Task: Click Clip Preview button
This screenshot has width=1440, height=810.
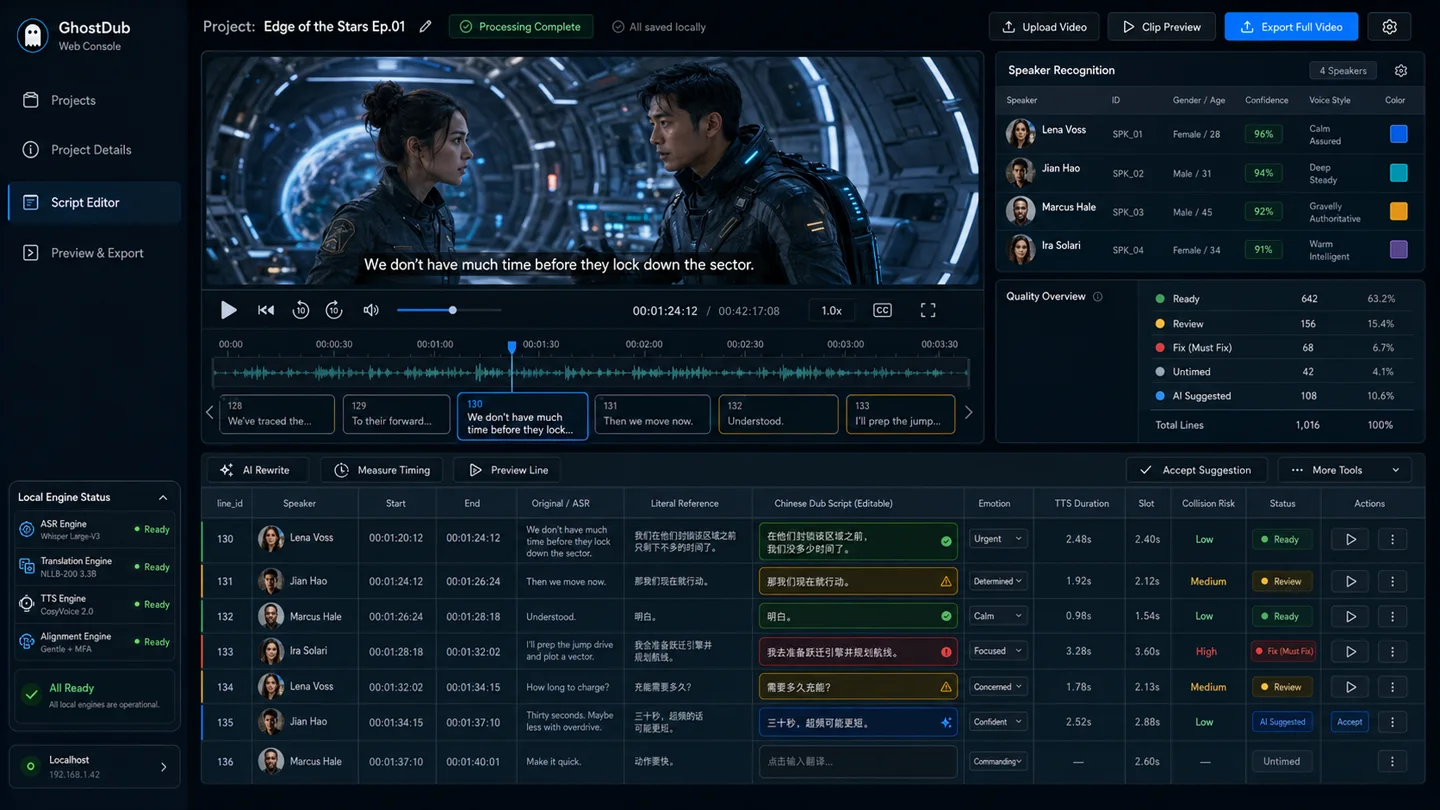Action: pyautogui.click(x=1161, y=27)
